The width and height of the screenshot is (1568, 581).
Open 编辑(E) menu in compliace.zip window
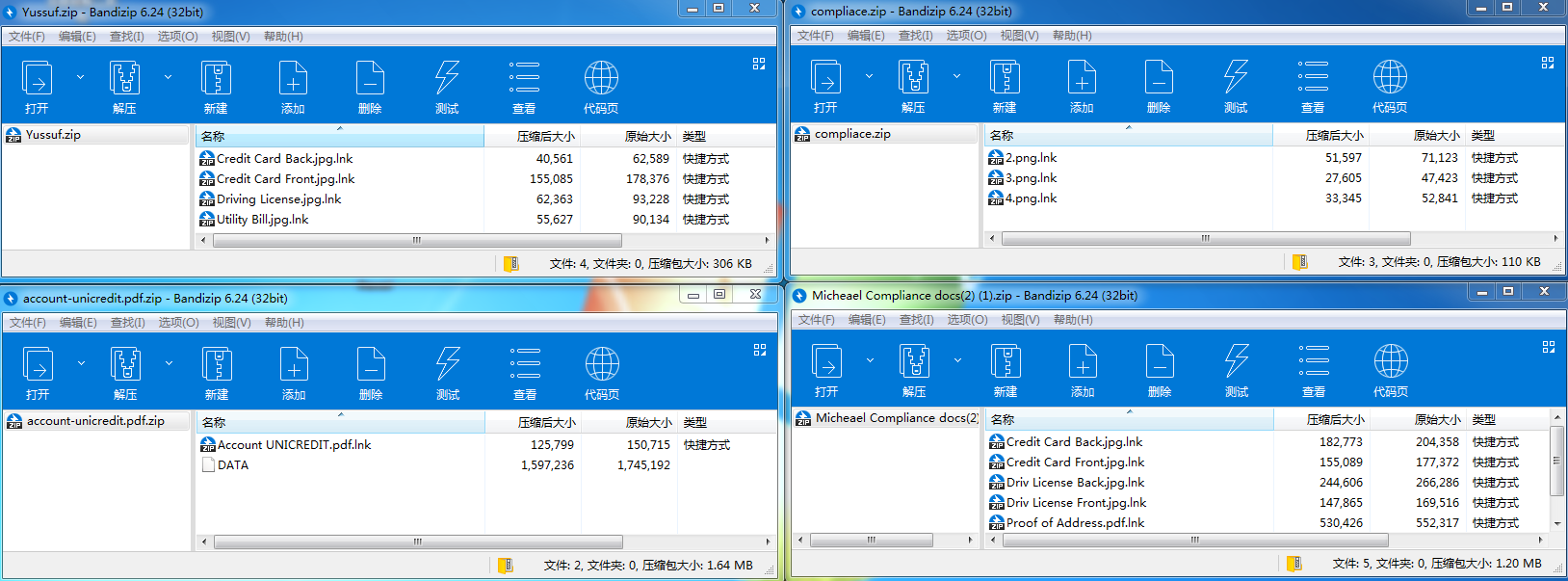click(866, 36)
